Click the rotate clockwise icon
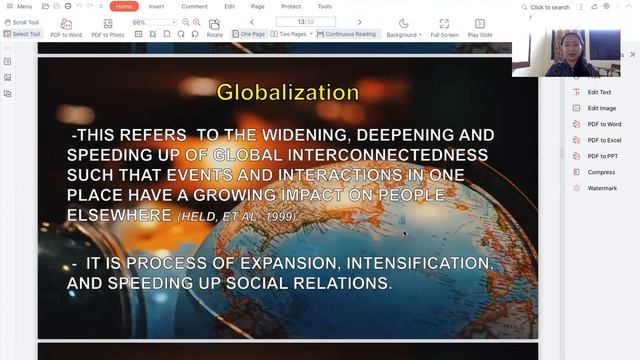Image resolution: width=640 pixels, height=360 pixels. [181, 34]
